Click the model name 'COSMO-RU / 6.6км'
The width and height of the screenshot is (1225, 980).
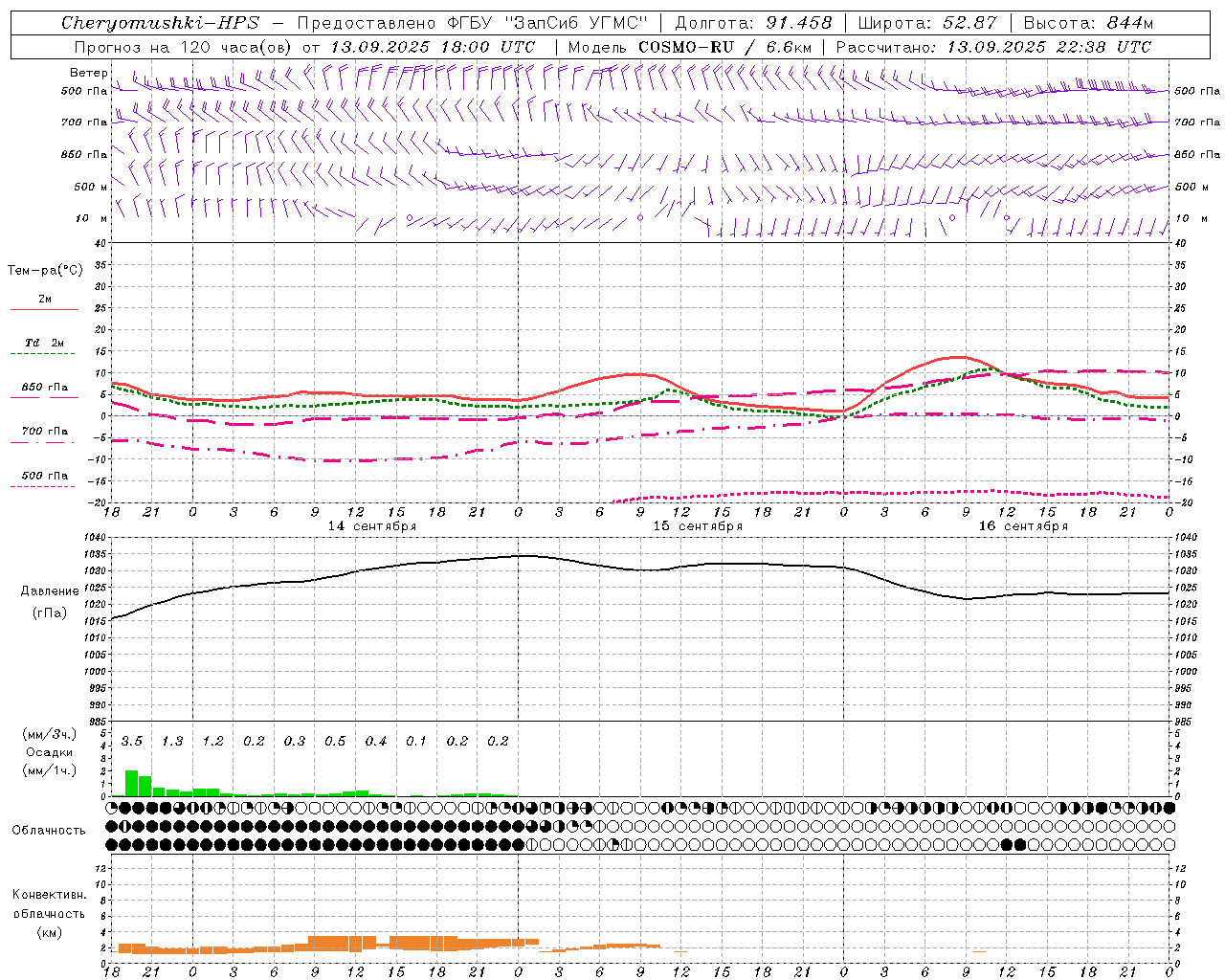pyautogui.click(x=724, y=47)
